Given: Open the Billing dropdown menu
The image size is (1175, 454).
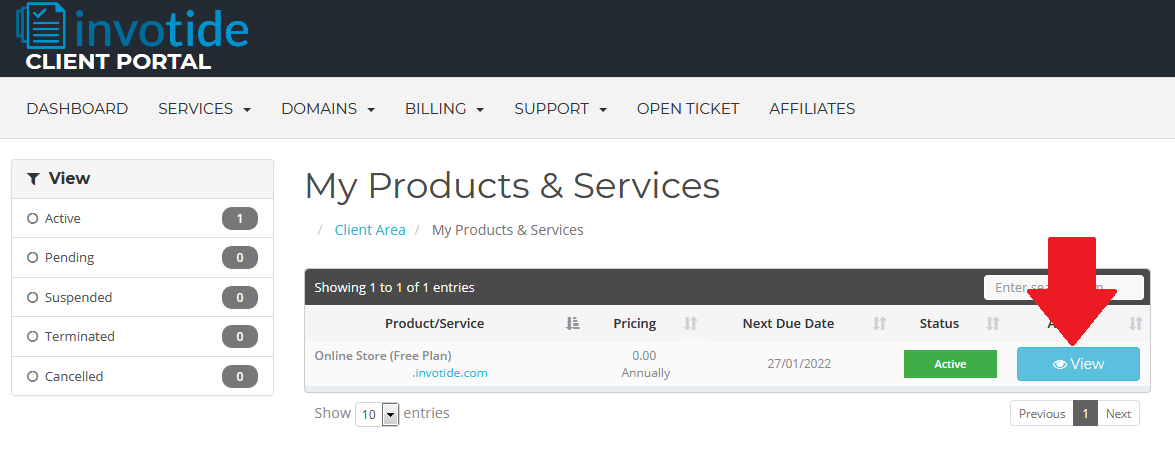Looking at the screenshot, I should (x=444, y=109).
